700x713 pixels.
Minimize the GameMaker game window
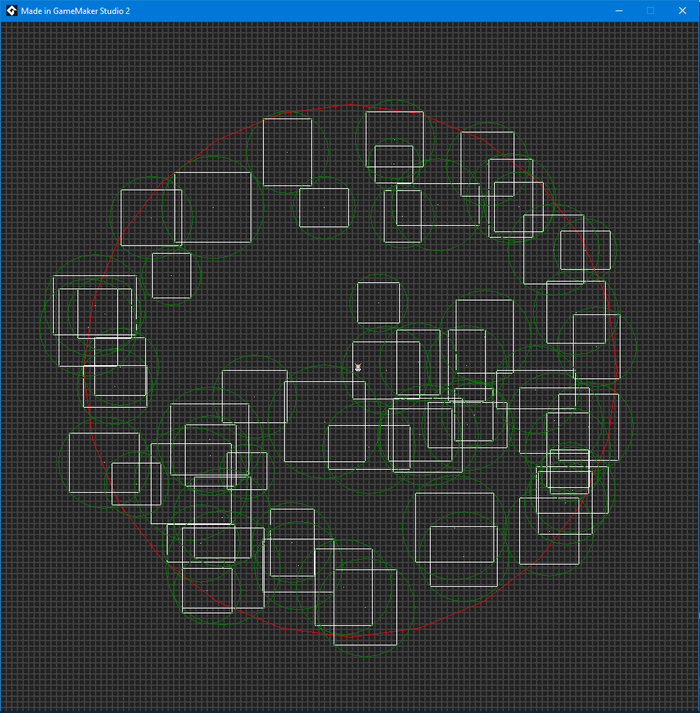pos(618,10)
